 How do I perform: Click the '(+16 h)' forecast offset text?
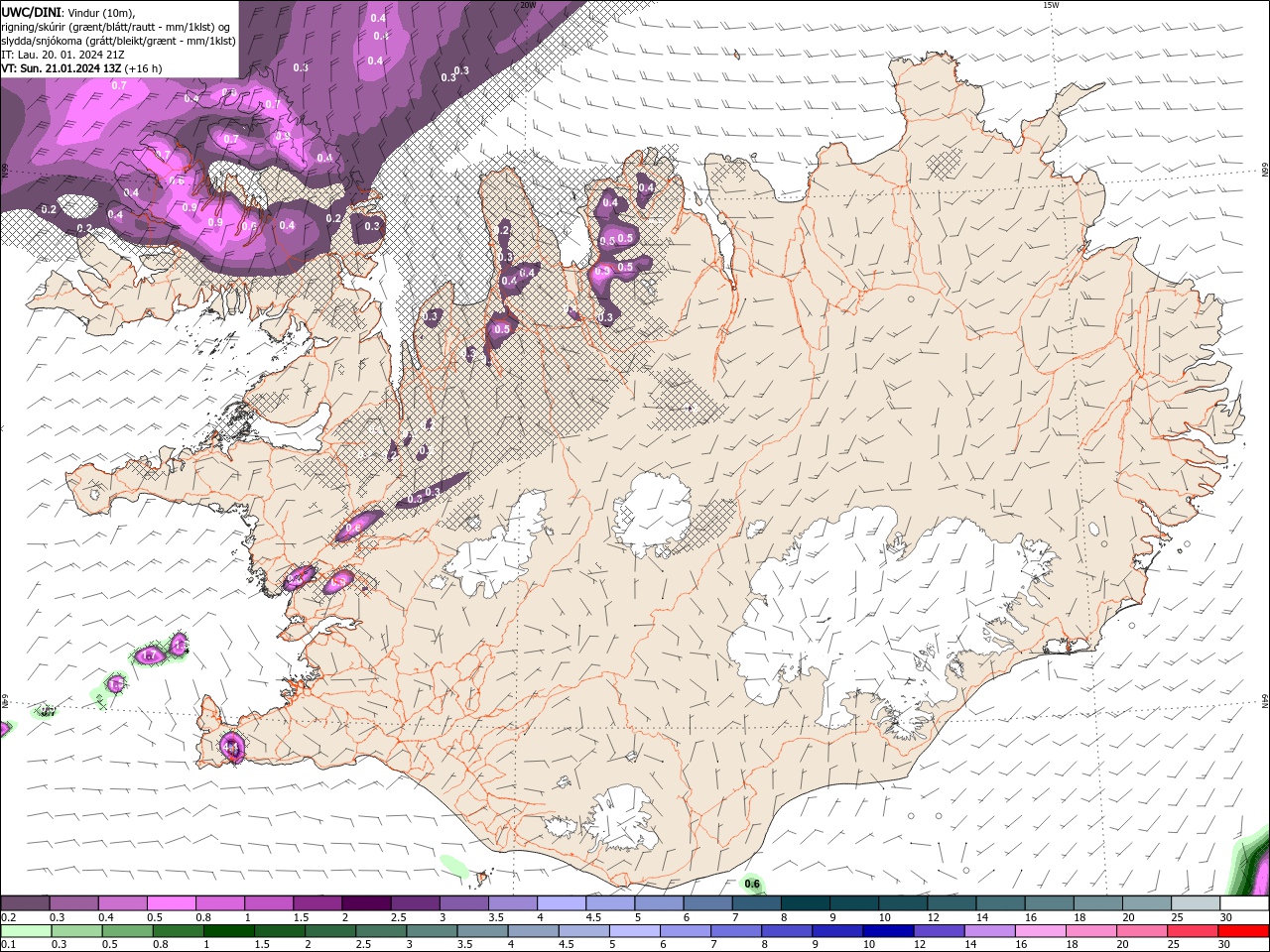[144, 68]
